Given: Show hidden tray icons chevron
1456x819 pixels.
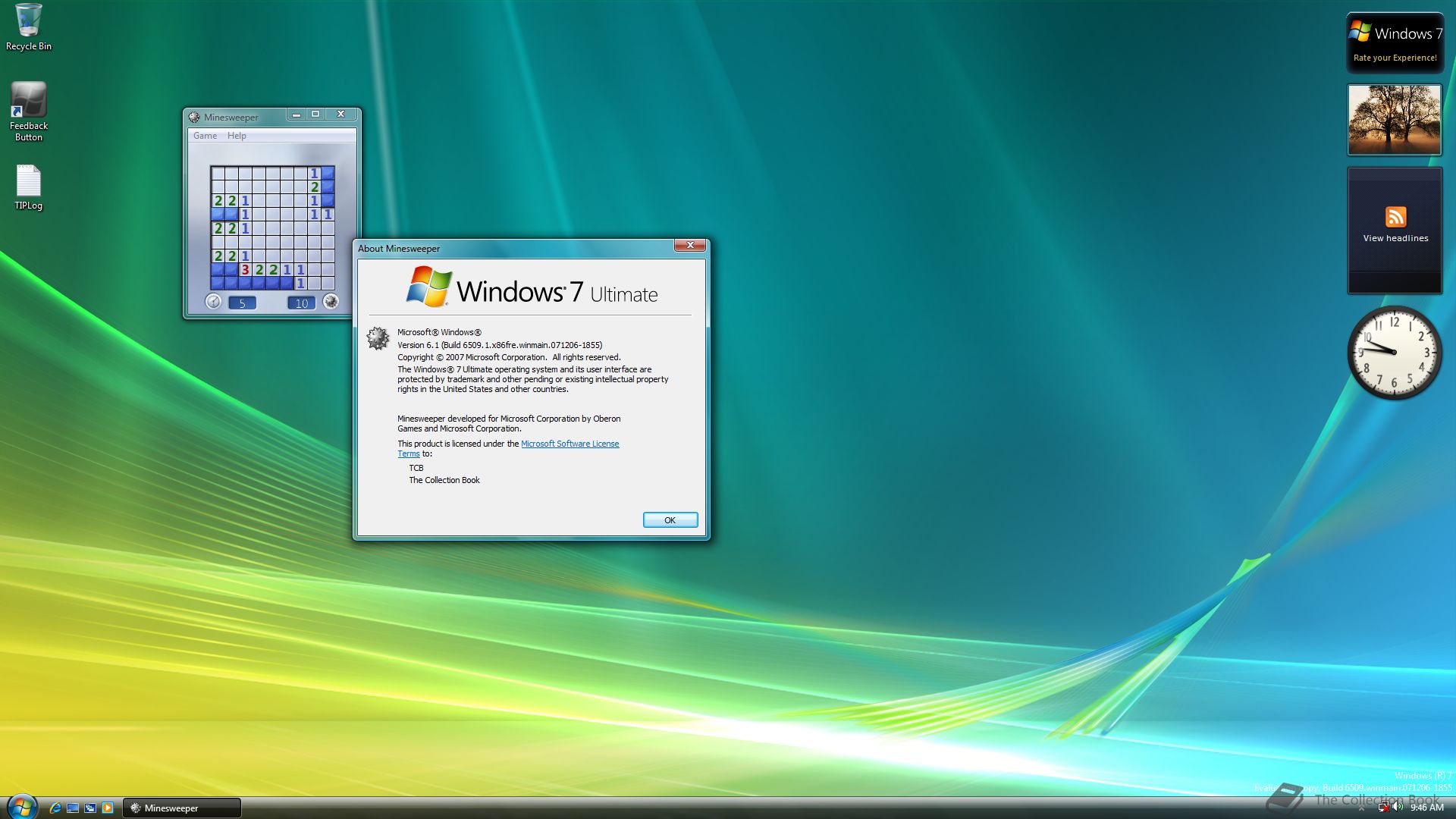Looking at the screenshot, I should coord(1361,808).
